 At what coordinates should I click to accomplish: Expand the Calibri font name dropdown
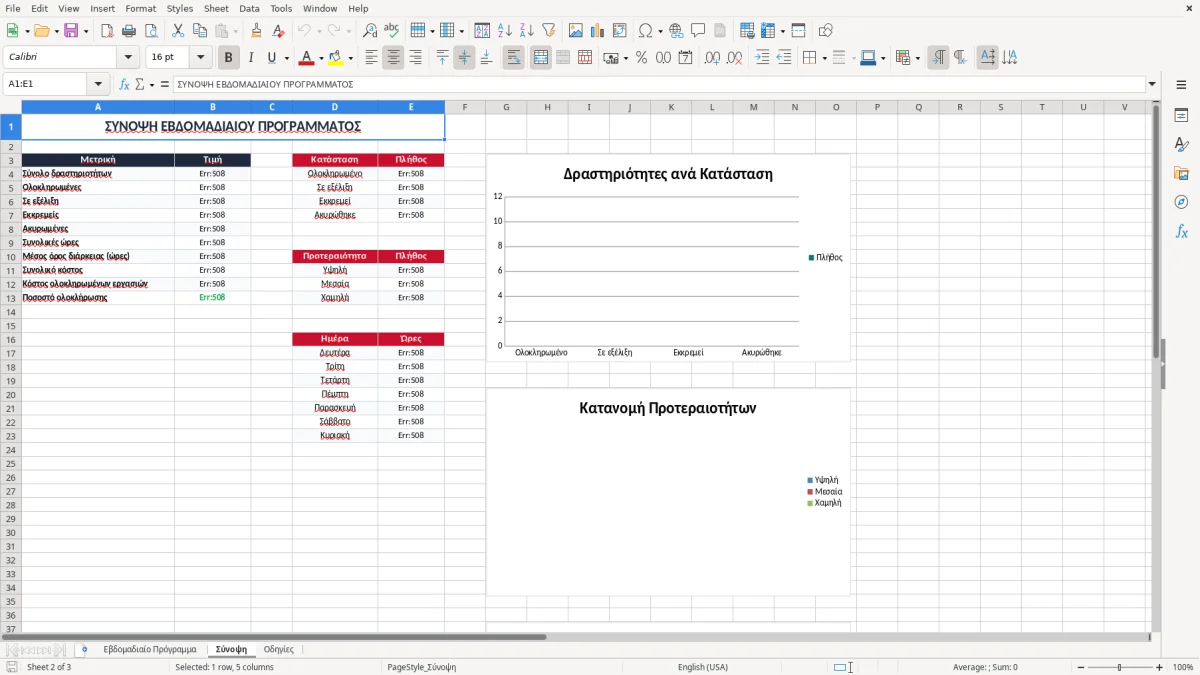click(128, 58)
